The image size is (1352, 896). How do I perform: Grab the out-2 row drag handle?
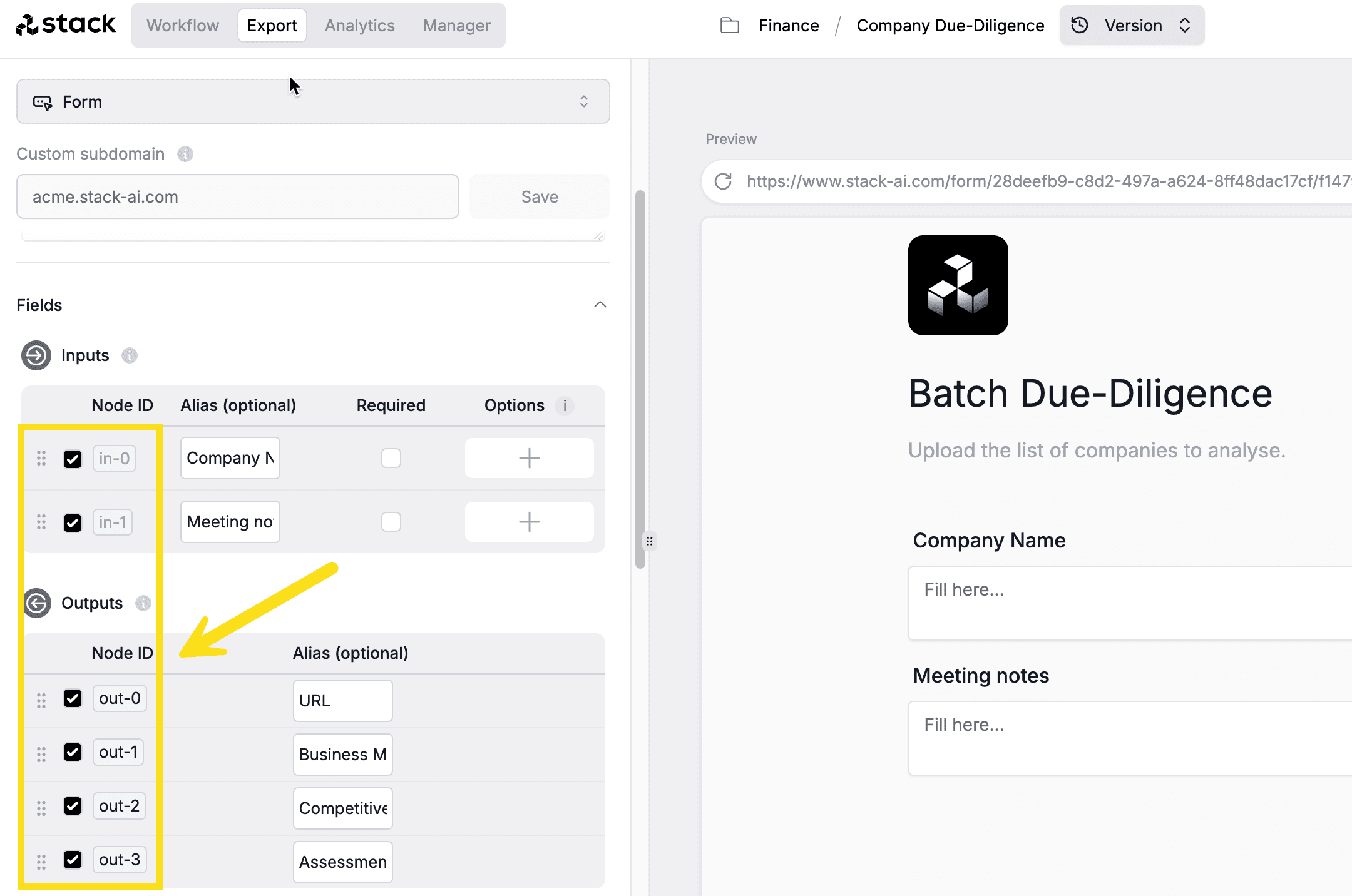click(x=41, y=808)
